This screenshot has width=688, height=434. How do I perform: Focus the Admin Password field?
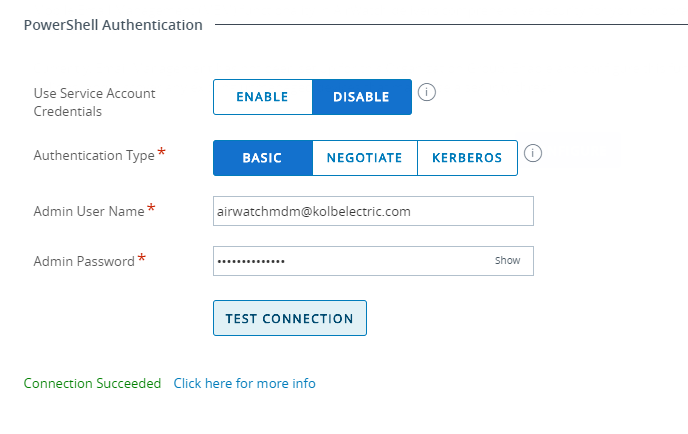coord(350,261)
